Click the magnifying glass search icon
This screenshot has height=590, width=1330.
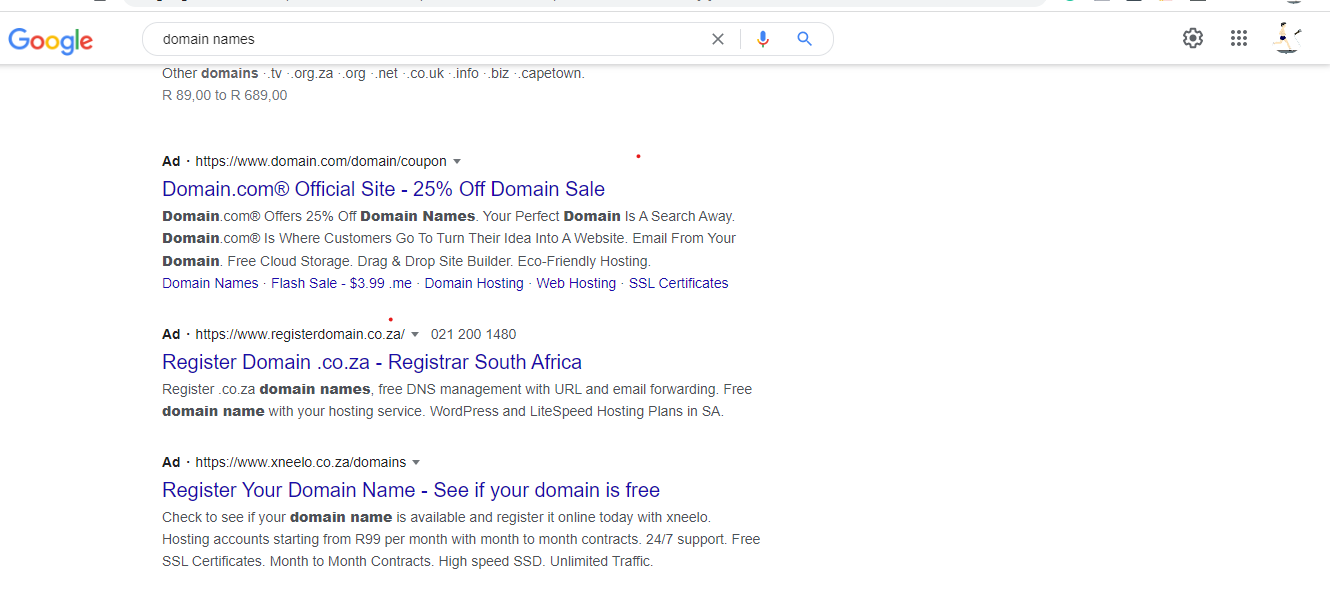[804, 39]
